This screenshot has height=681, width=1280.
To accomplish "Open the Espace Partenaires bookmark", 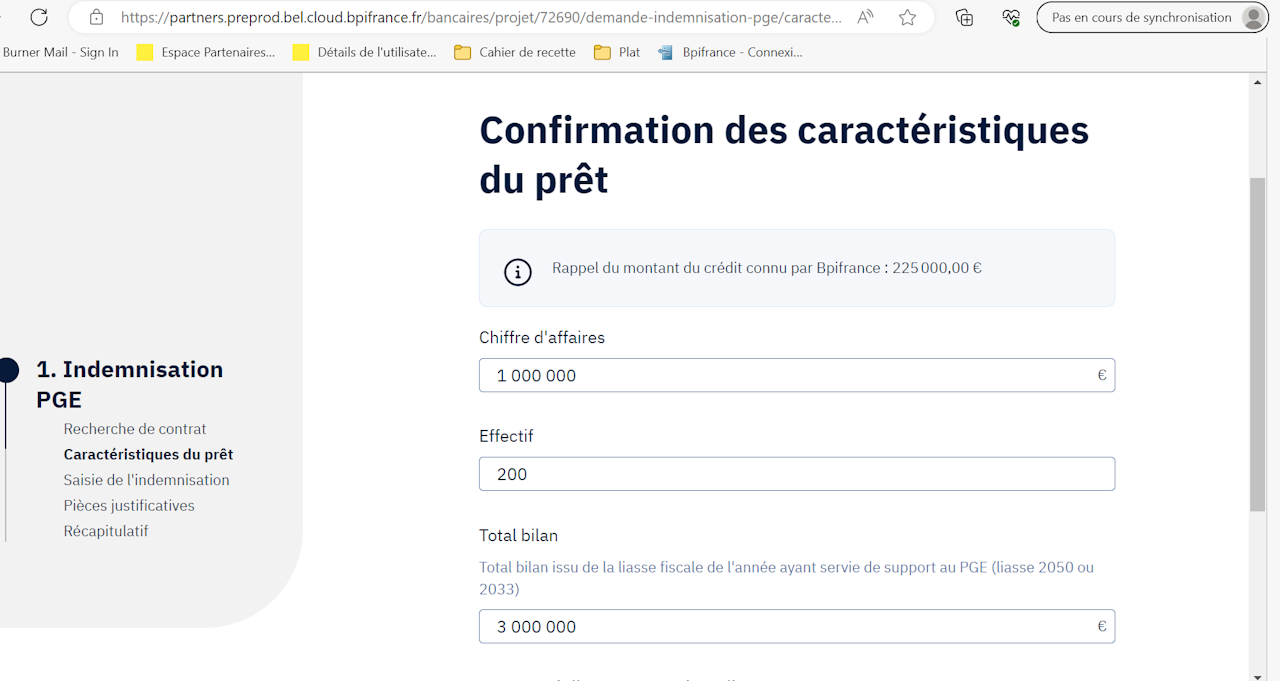I will pos(206,52).
